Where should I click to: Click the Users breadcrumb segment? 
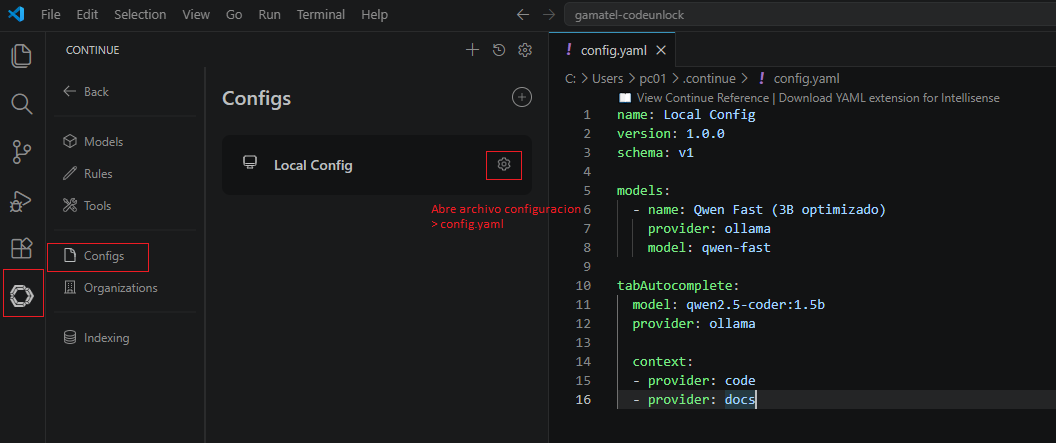(607, 78)
